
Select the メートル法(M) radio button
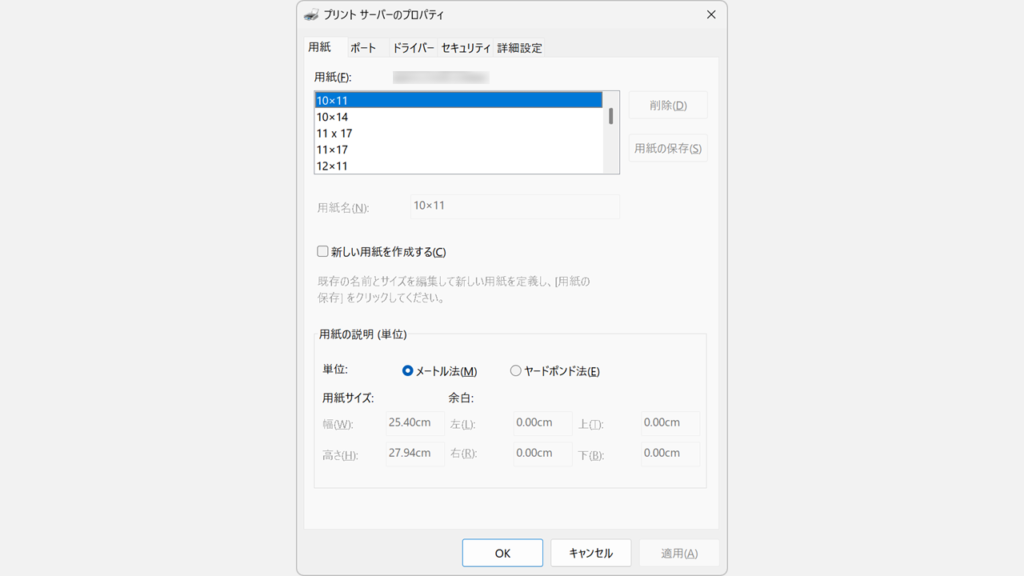tap(408, 371)
